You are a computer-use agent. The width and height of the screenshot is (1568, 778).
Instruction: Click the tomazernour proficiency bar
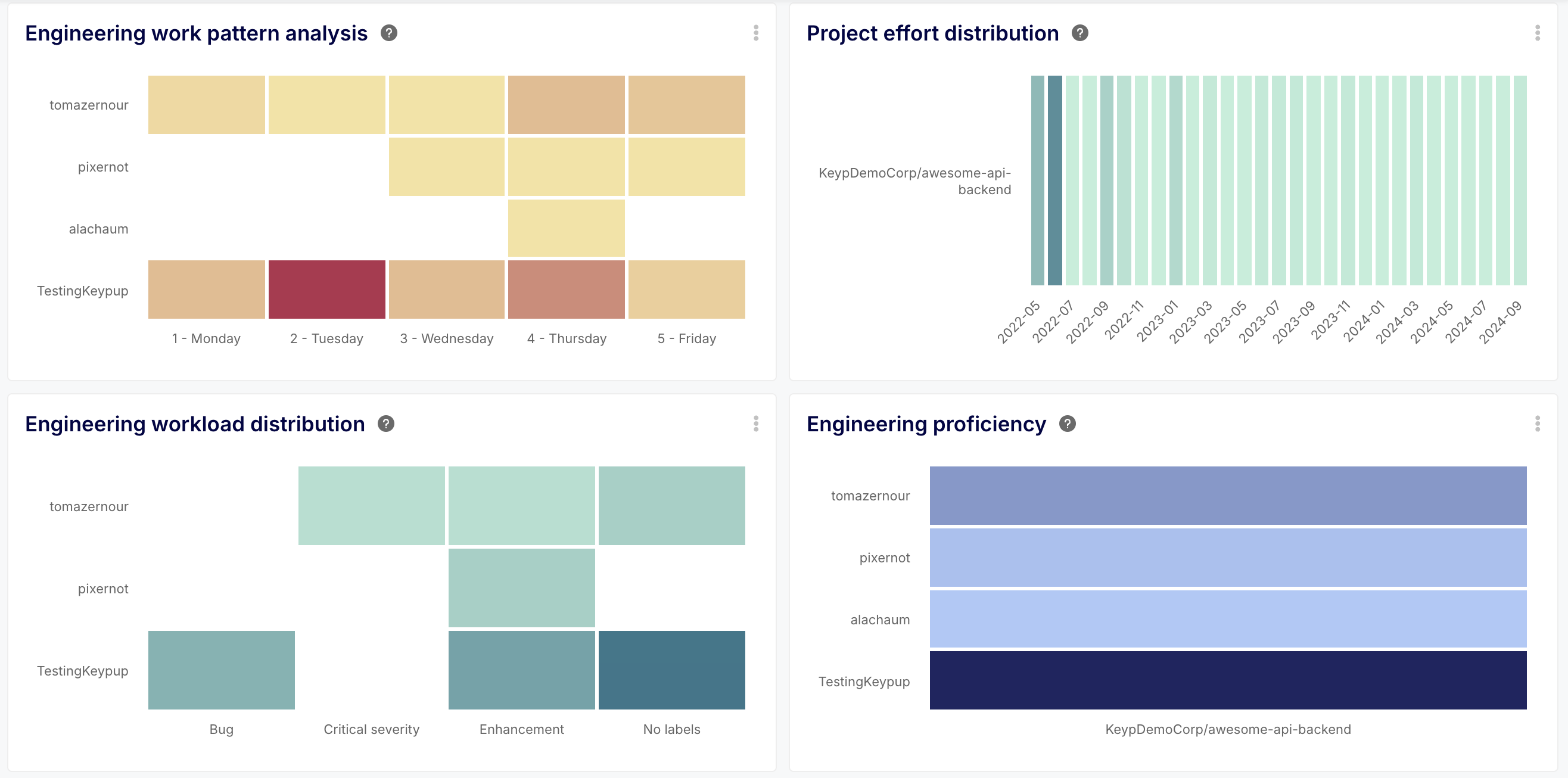click(x=1228, y=495)
